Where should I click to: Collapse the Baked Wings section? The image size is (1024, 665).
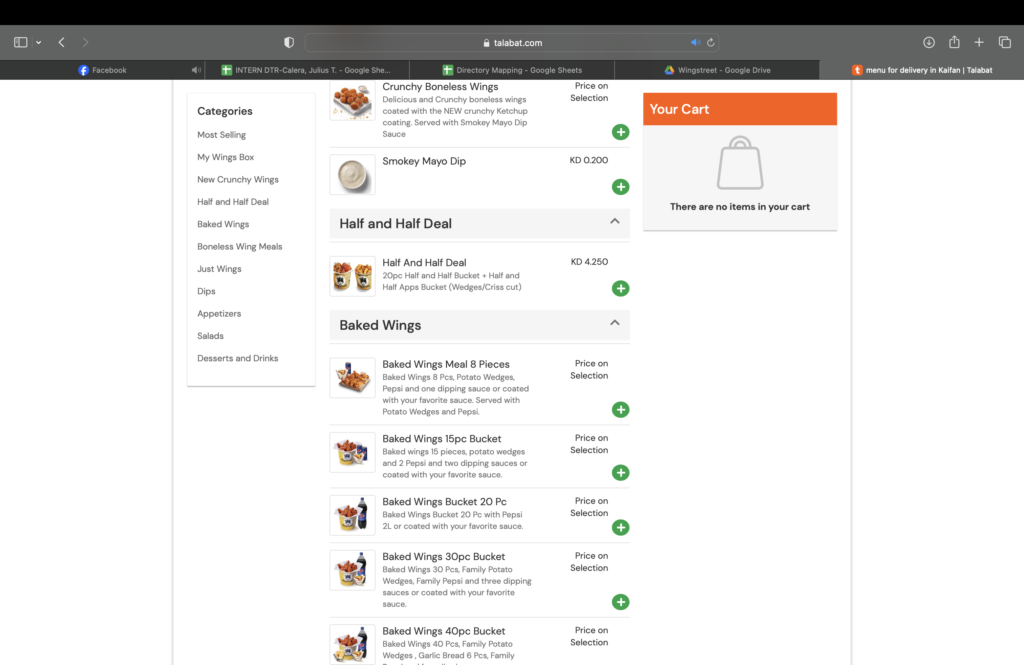tap(615, 324)
